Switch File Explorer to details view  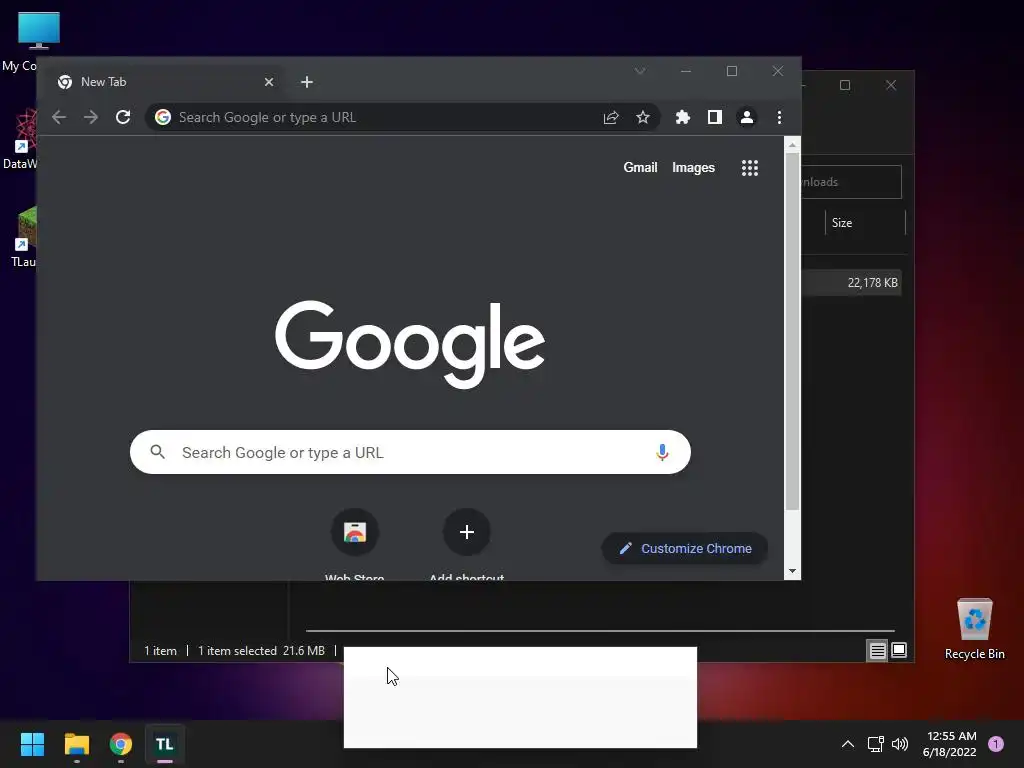(x=877, y=650)
